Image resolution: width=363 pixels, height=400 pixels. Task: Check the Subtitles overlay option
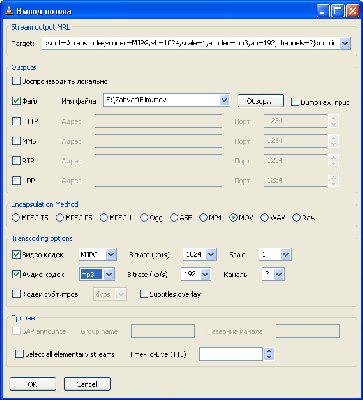(x=144, y=294)
